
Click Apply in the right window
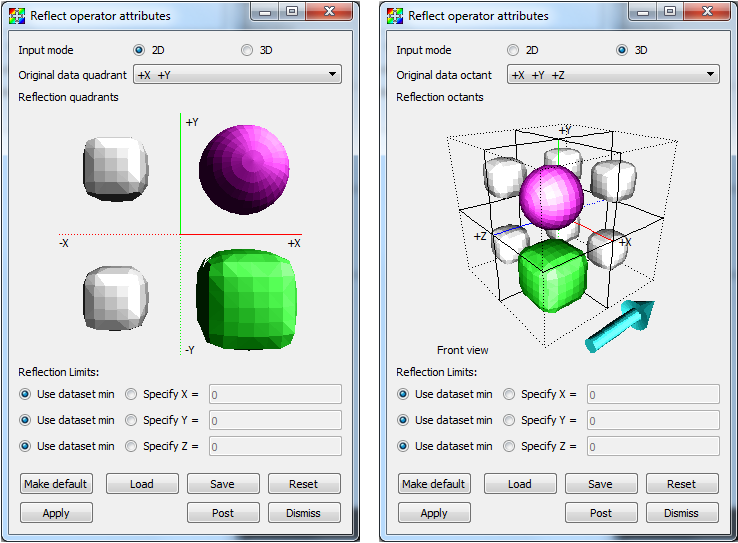[x=434, y=513]
